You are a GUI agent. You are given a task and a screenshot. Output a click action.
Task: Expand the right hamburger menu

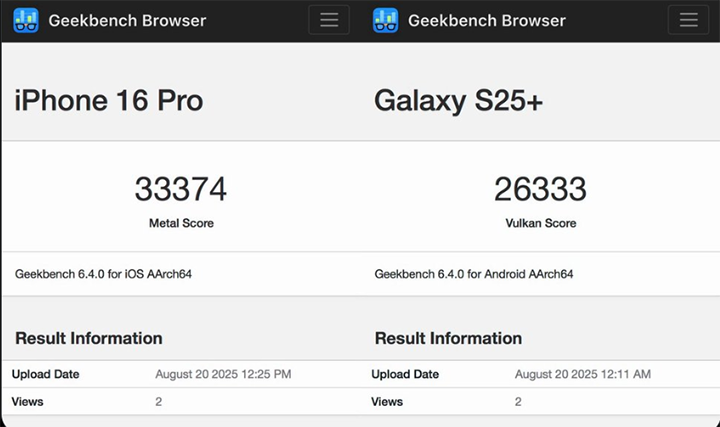pos(688,20)
